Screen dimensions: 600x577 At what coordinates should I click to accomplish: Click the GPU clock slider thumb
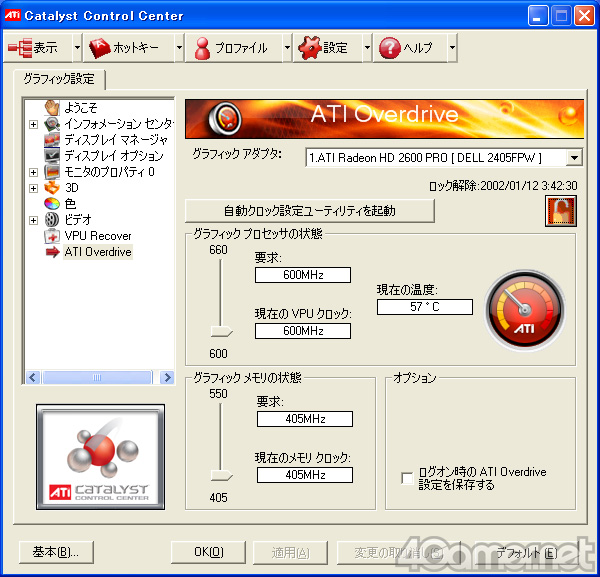click(222, 331)
